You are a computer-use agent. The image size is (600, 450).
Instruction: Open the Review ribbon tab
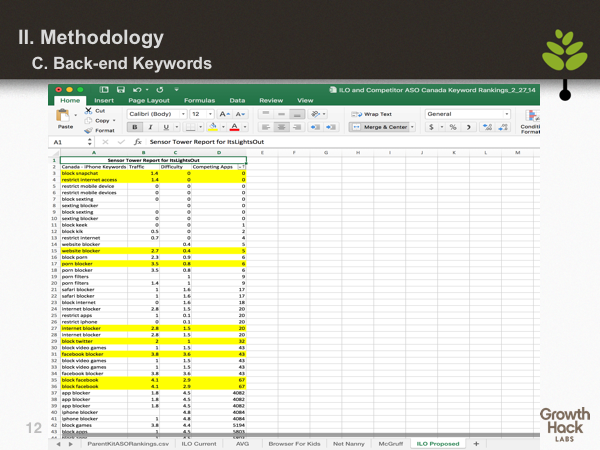tap(271, 100)
